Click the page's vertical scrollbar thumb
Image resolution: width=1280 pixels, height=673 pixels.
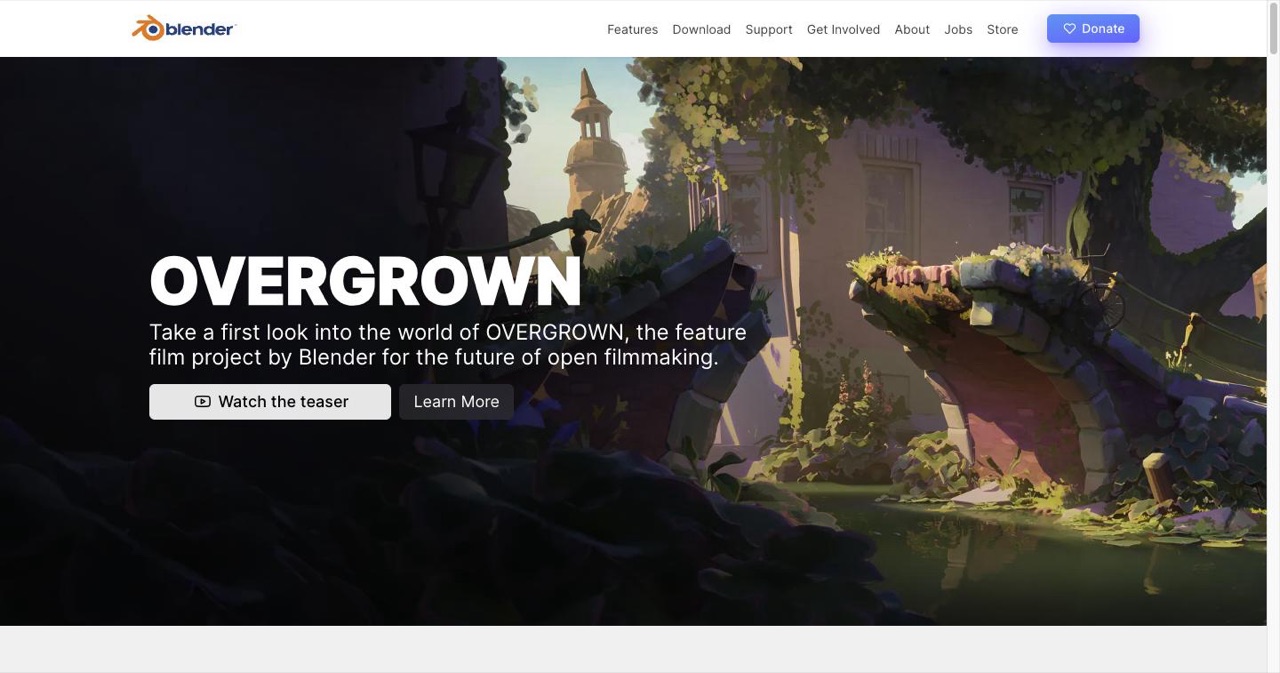click(x=1273, y=30)
